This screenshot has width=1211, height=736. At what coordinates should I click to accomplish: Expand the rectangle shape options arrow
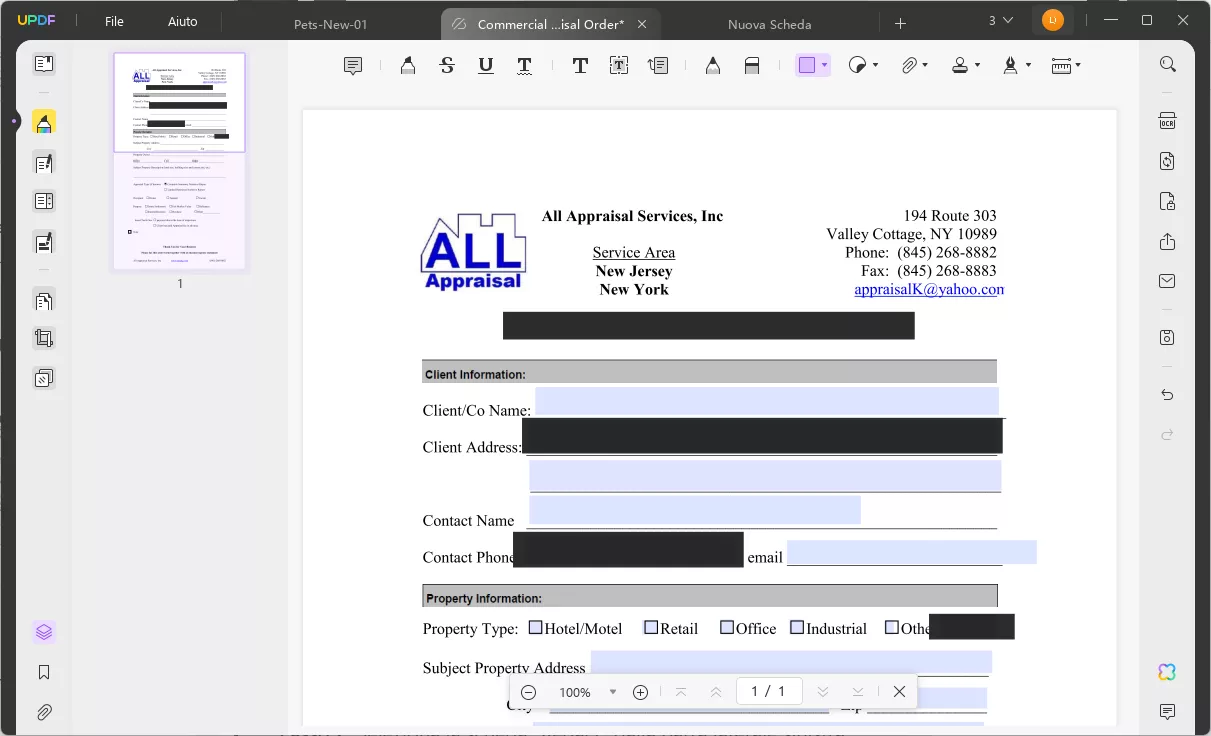tap(824, 66)
